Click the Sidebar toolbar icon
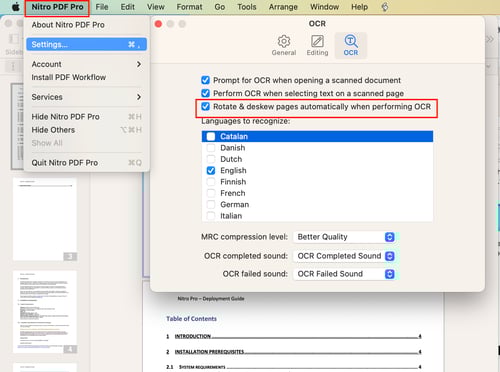 pyautogui.click(x=14, y=39)
